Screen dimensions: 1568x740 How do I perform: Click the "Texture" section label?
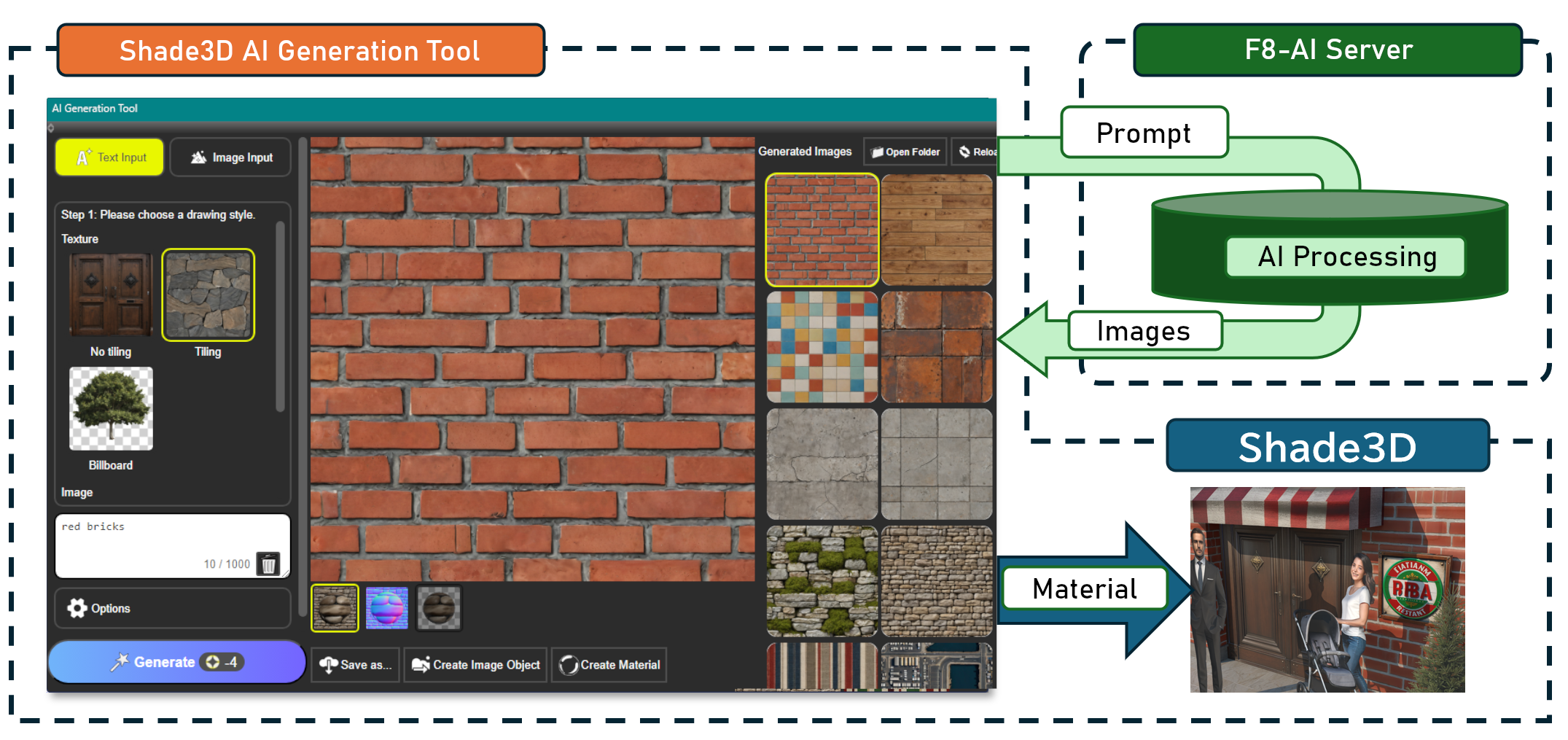click(x=79, y=238)
